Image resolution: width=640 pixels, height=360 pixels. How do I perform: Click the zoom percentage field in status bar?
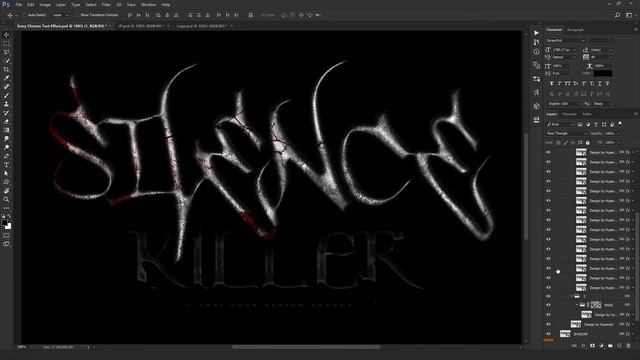tap(22, 347)
